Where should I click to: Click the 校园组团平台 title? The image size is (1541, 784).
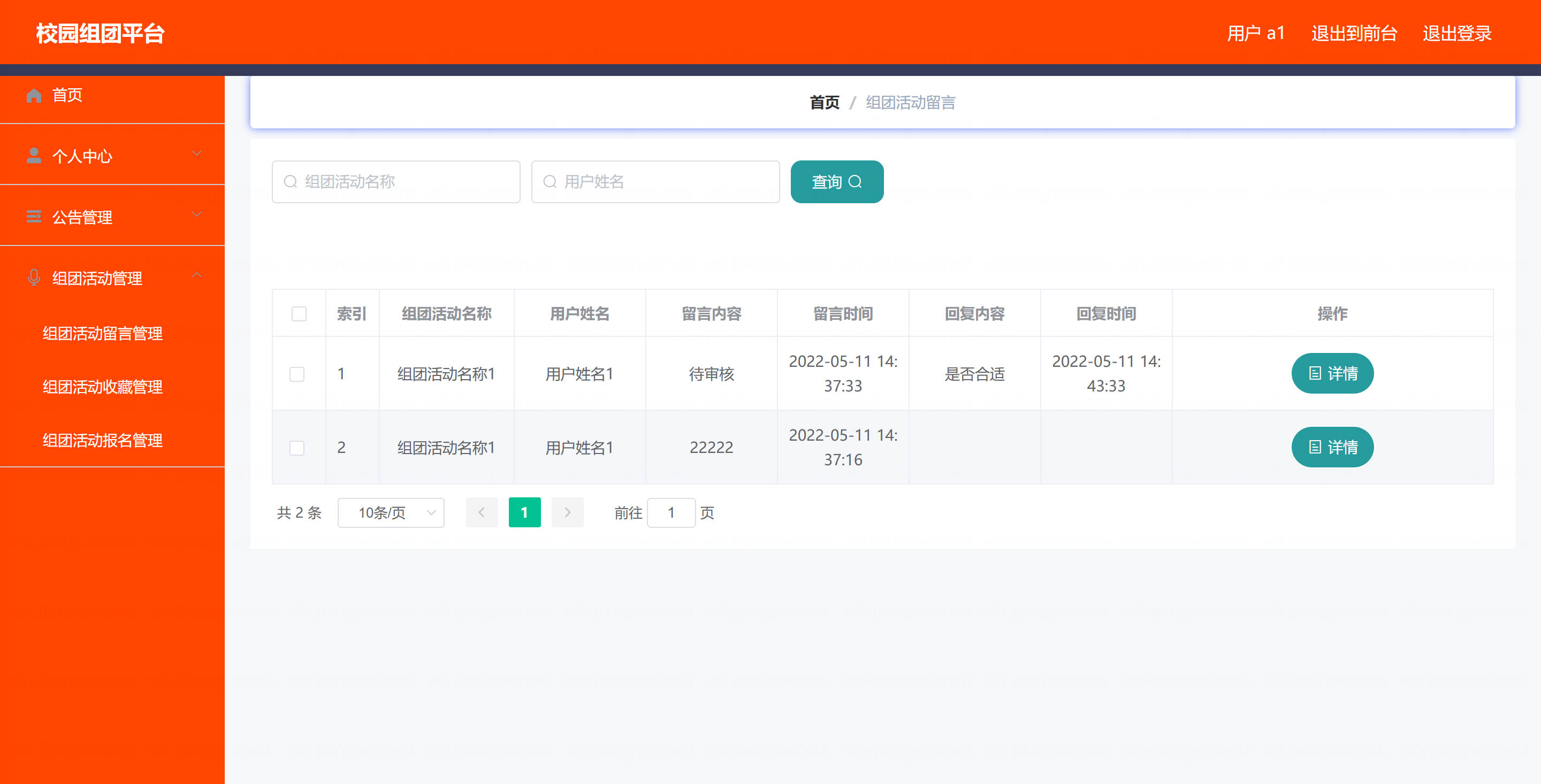coord(101,33)
